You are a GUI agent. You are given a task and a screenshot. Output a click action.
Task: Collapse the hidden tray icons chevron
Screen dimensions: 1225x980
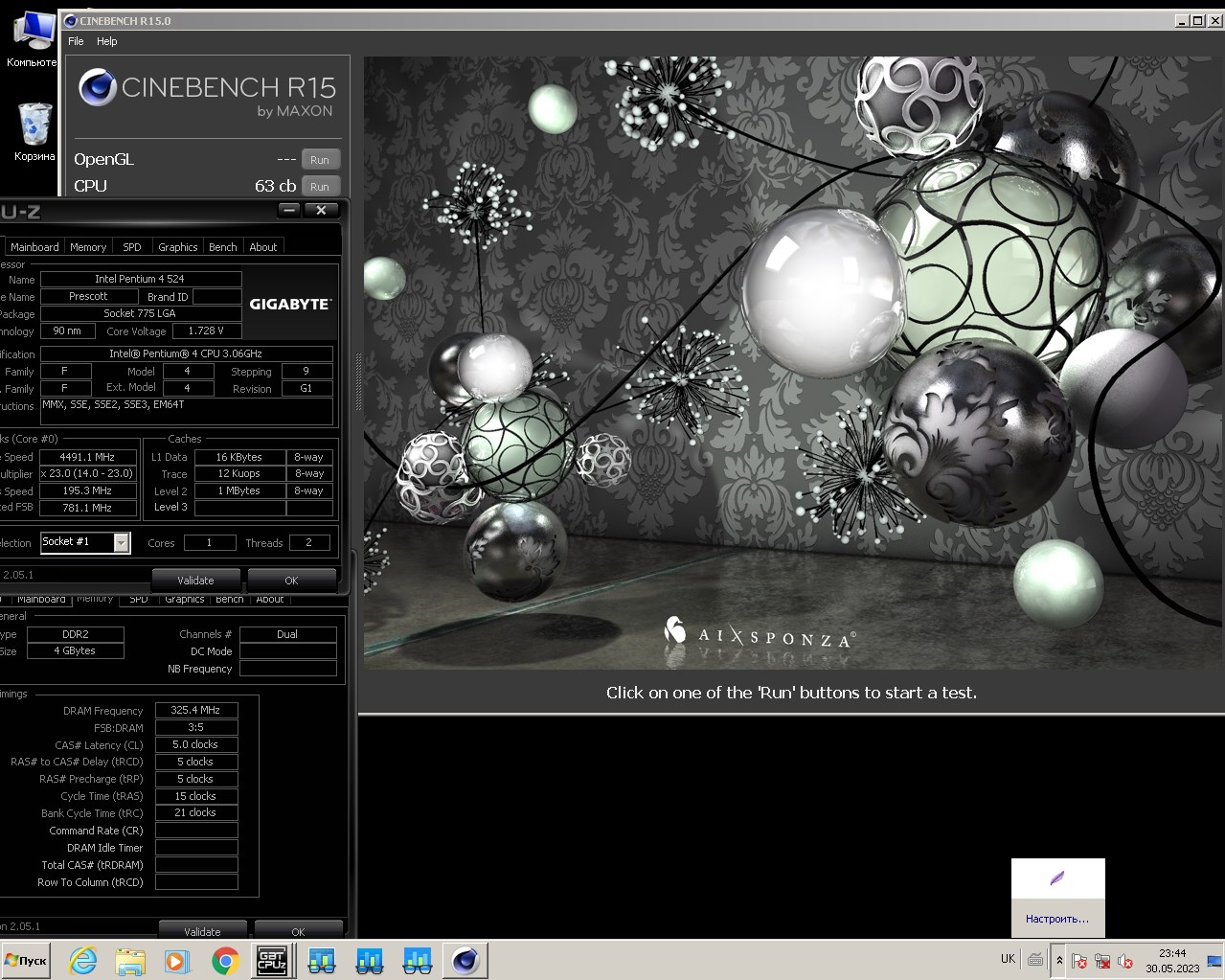[x=1059, y=960]
